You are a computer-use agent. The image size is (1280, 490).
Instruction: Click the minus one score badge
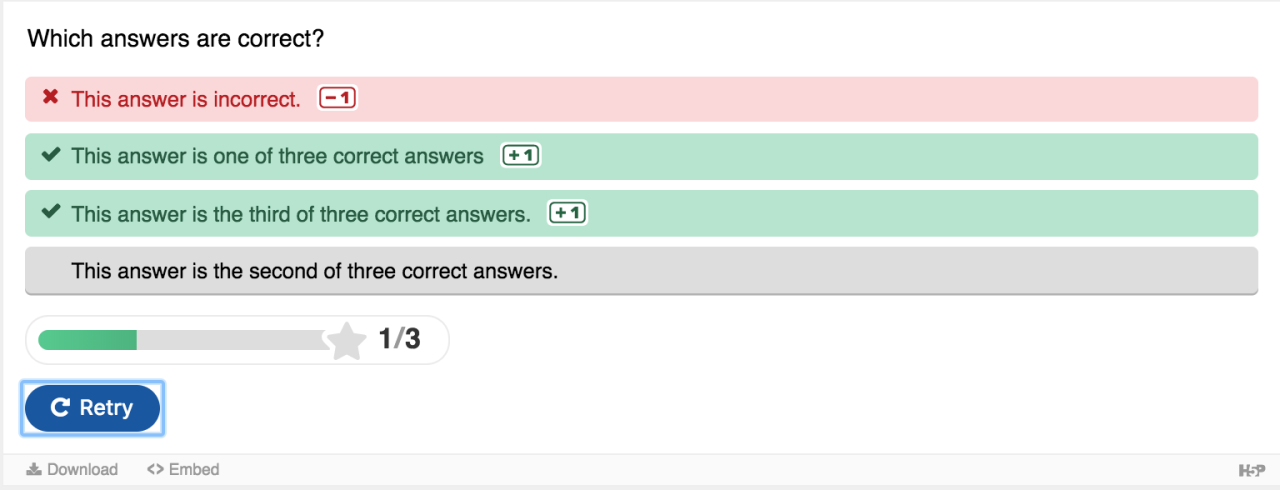[x=338, y=99]
